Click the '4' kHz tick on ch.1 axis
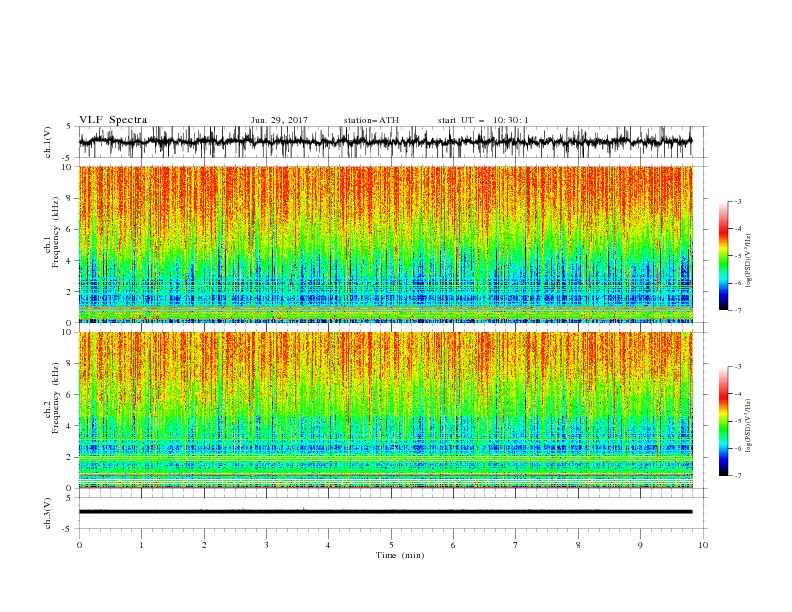 [70, 261]
